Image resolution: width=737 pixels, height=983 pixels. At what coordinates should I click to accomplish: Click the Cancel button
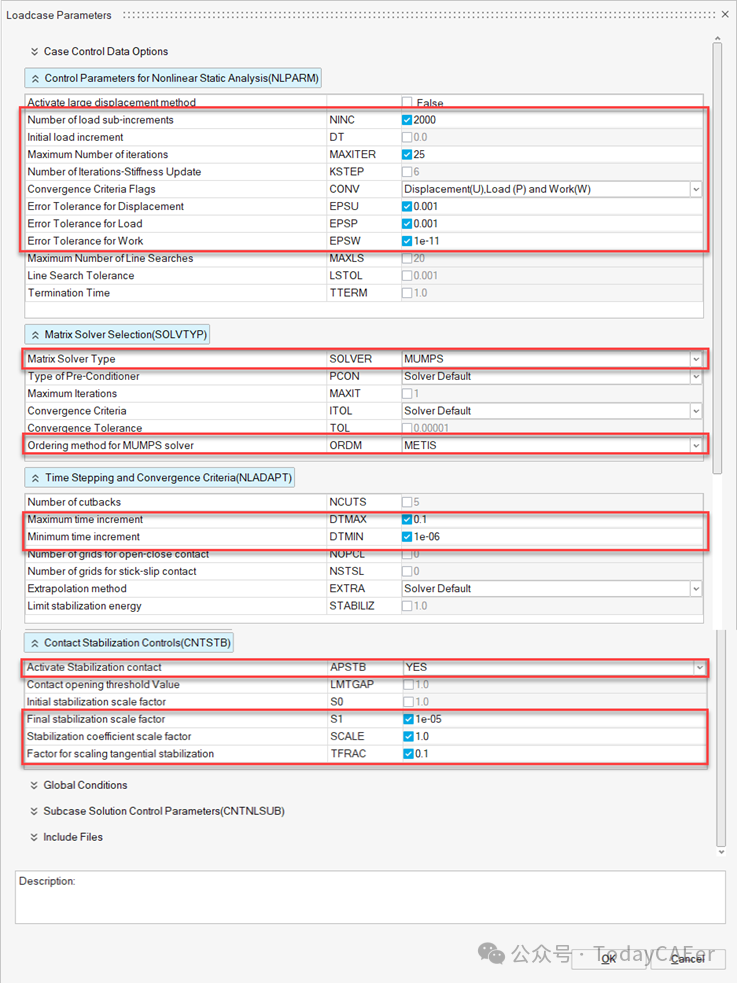(x=687, y=959)
